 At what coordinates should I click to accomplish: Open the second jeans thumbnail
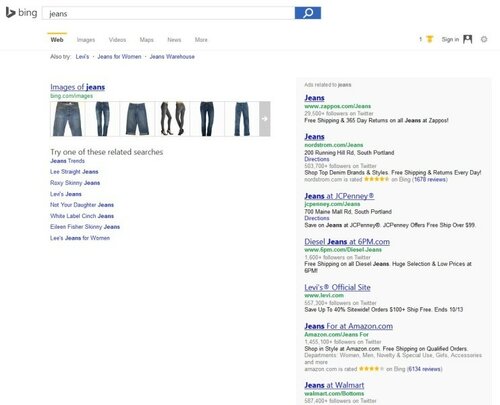tap(102, 119)
